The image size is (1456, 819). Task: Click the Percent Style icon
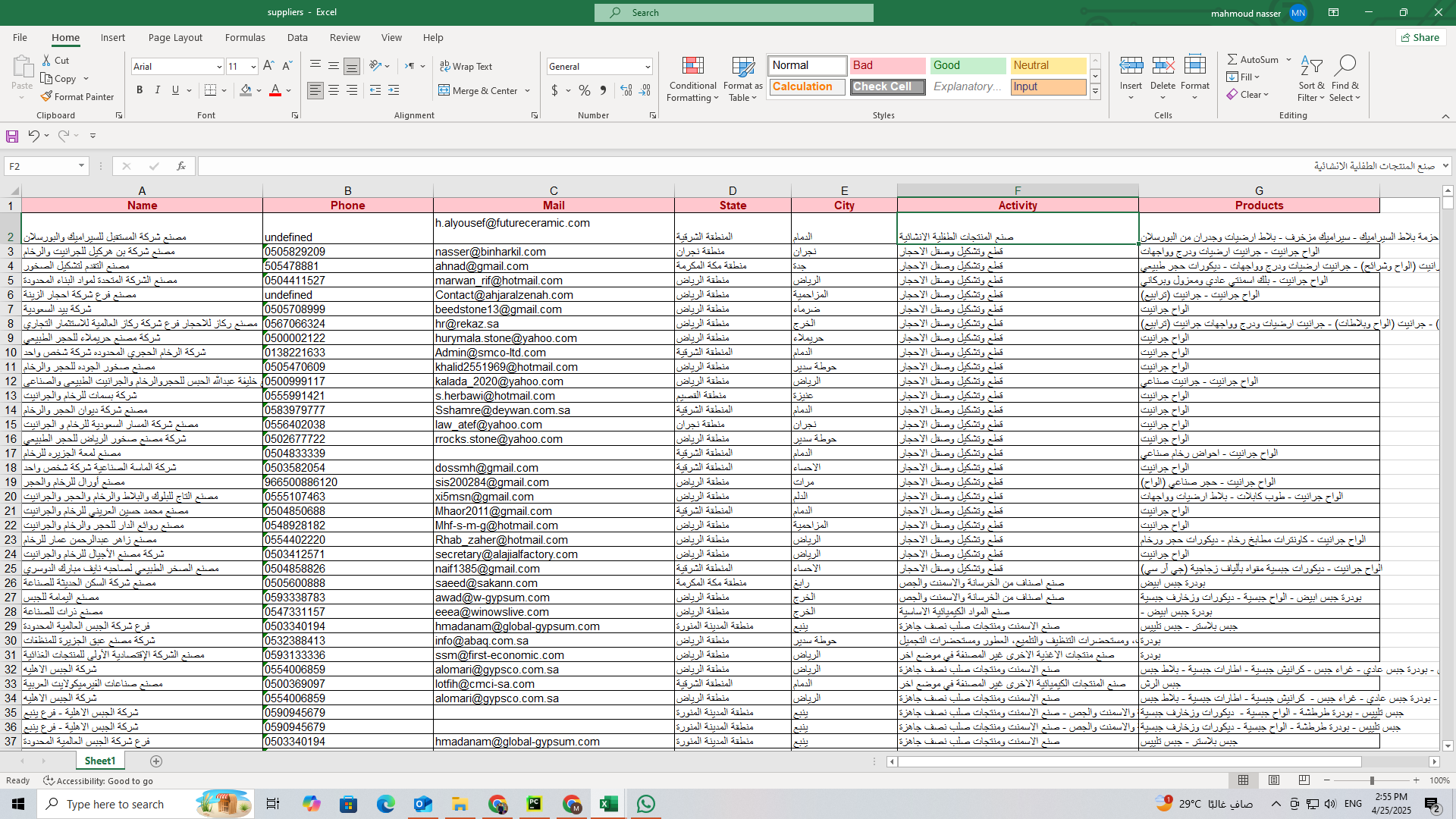[x=584, y=90]
